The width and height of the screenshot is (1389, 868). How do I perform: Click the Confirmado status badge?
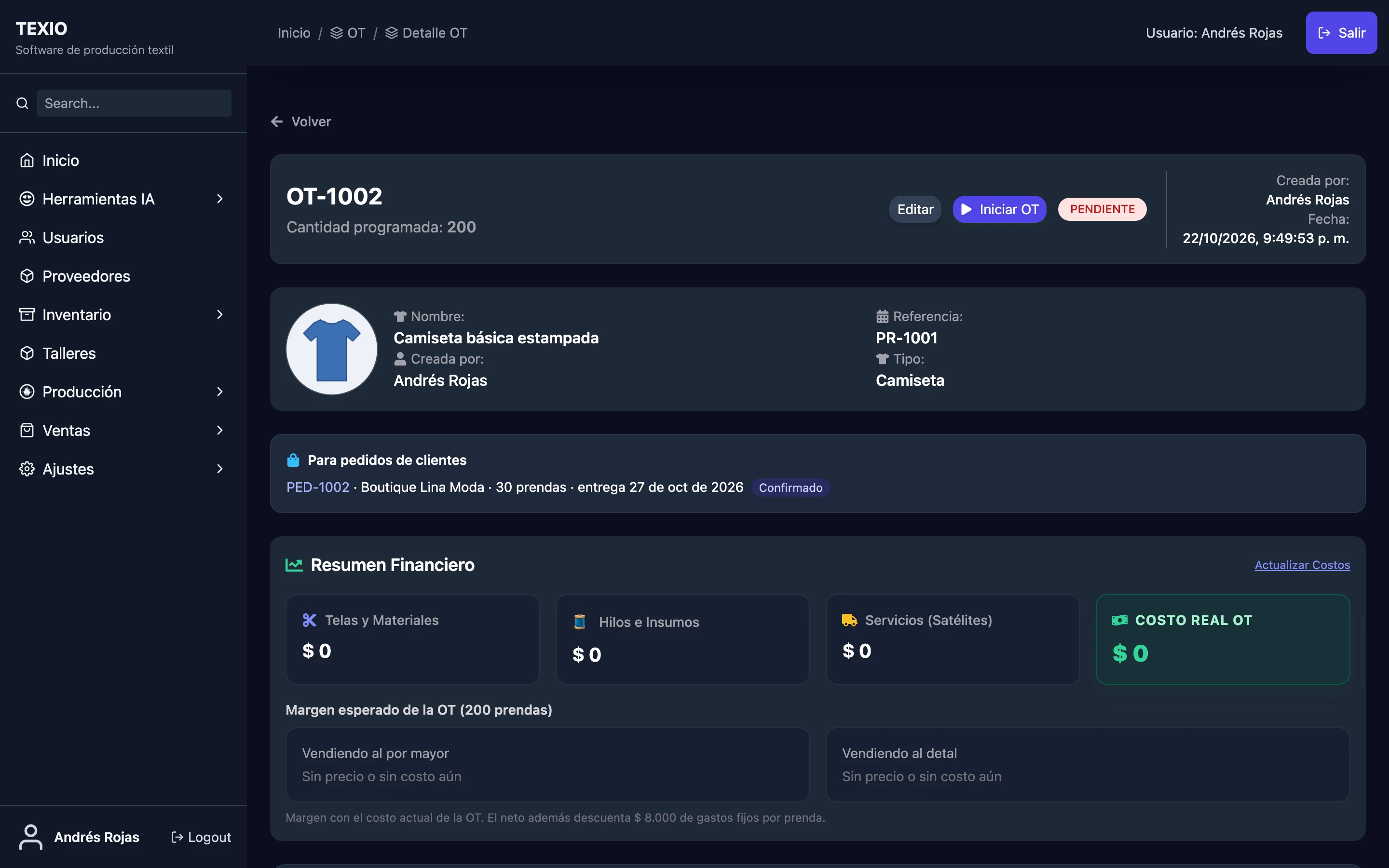tap(790, 488)
